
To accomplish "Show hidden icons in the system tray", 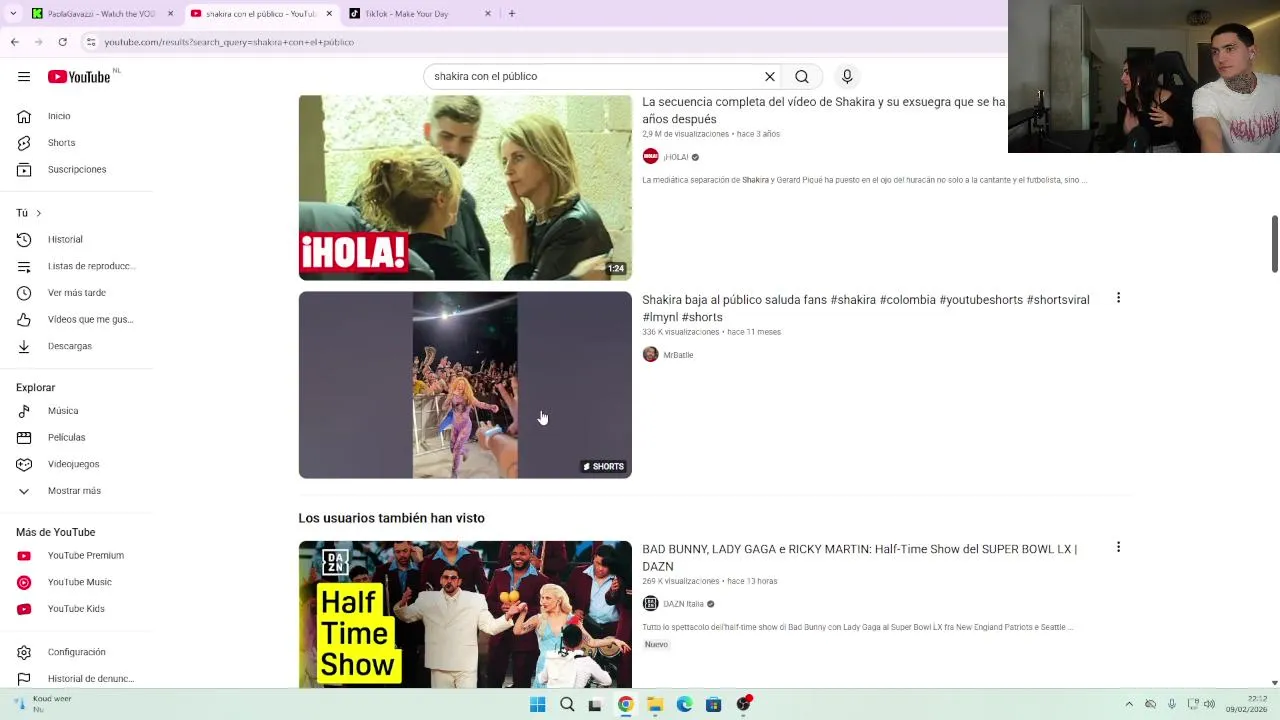I will point(1129,704).
